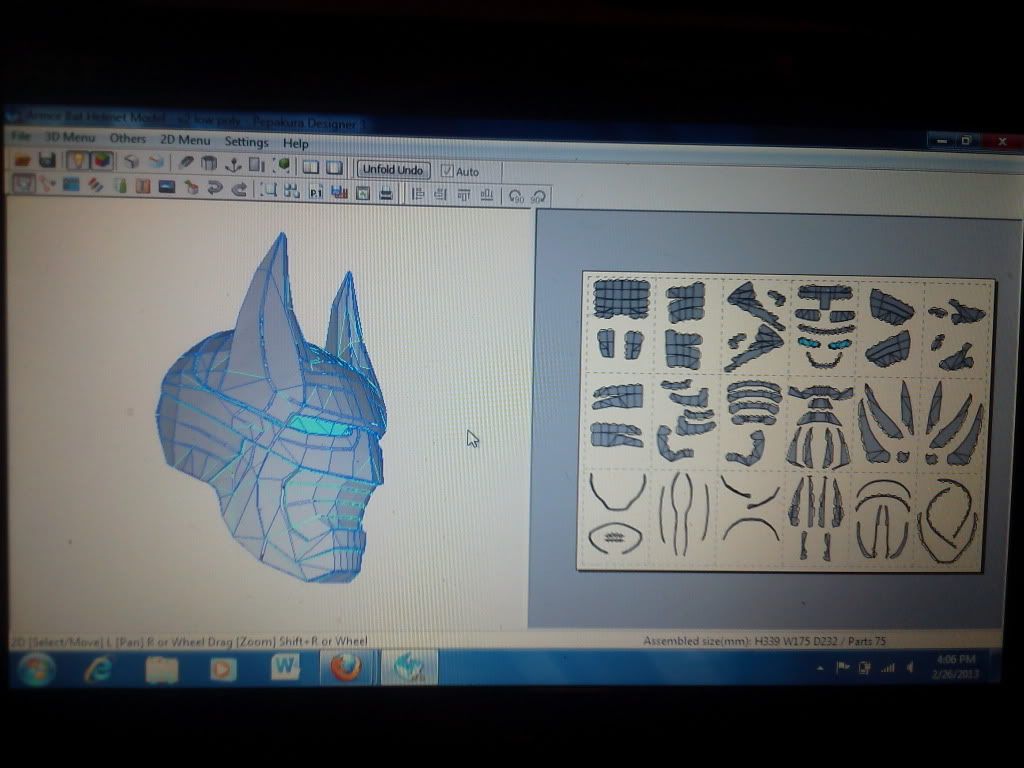Viewport: 1024px width, 768px height.
Task: Click the Undo curved arrow icon
Action: (x=215, y=189)
